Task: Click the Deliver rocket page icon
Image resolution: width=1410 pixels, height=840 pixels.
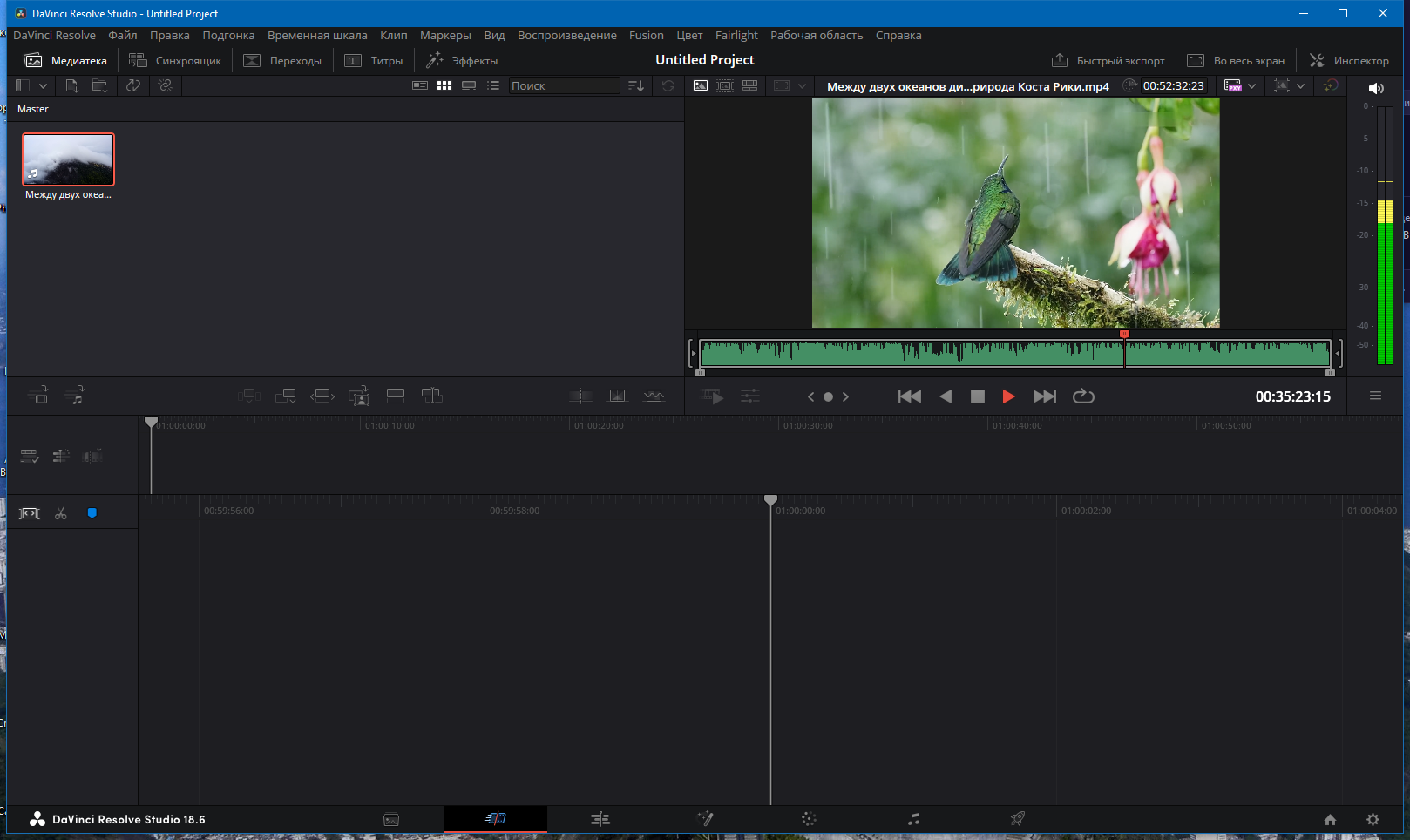Action: [1017, 819]
